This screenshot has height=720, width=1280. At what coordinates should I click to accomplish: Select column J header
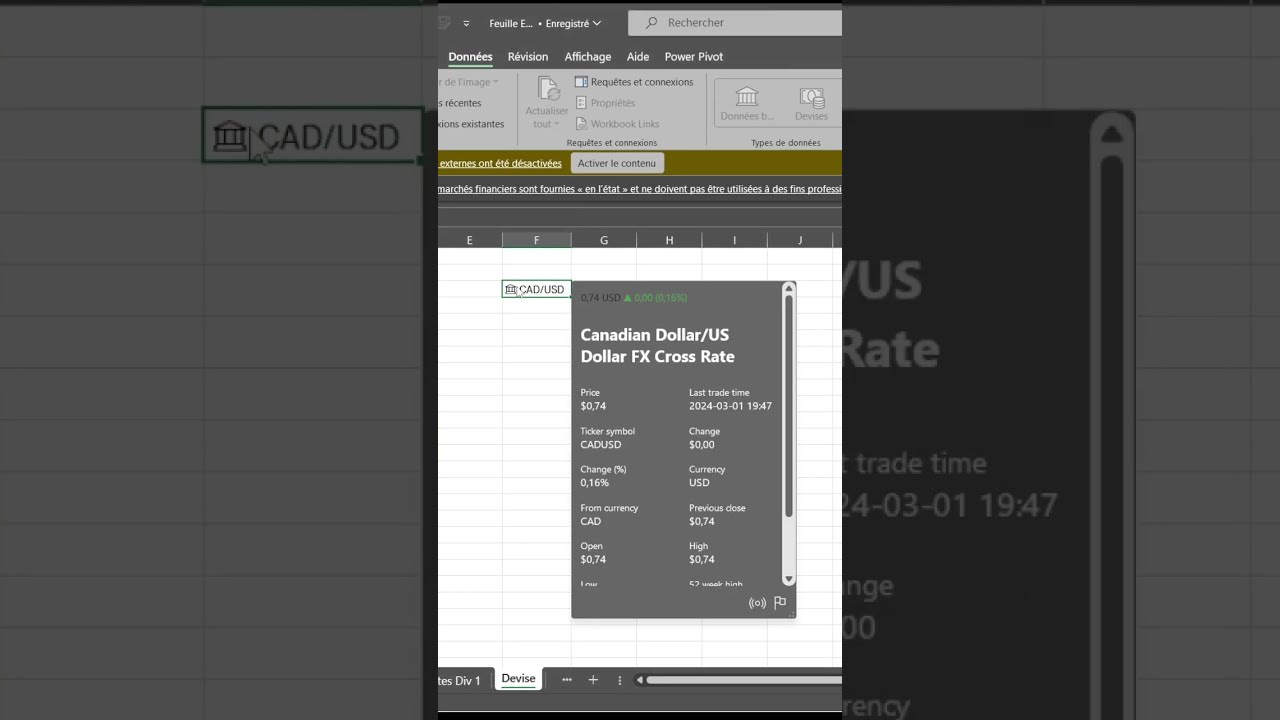pyautogui.click(x=799, y=240)
